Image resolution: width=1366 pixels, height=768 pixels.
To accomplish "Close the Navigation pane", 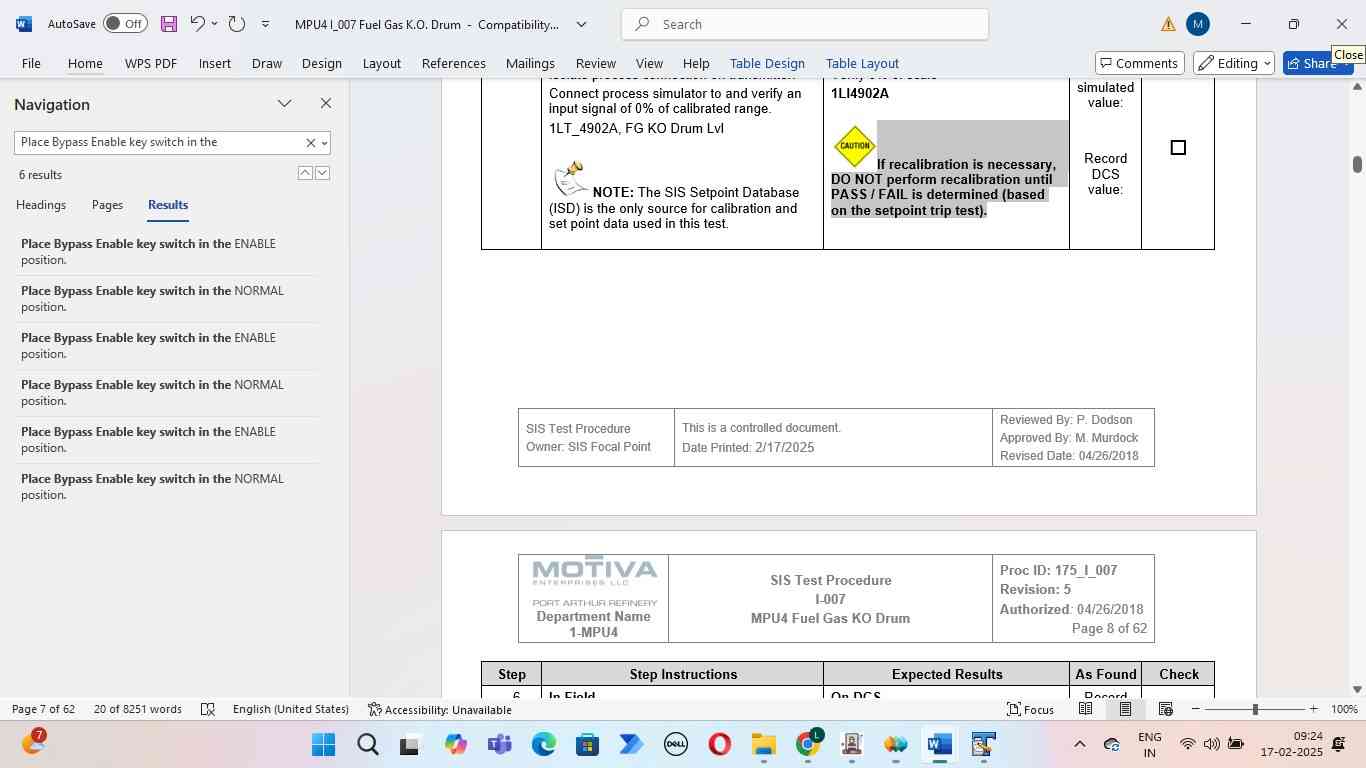I will click(326, 104).
